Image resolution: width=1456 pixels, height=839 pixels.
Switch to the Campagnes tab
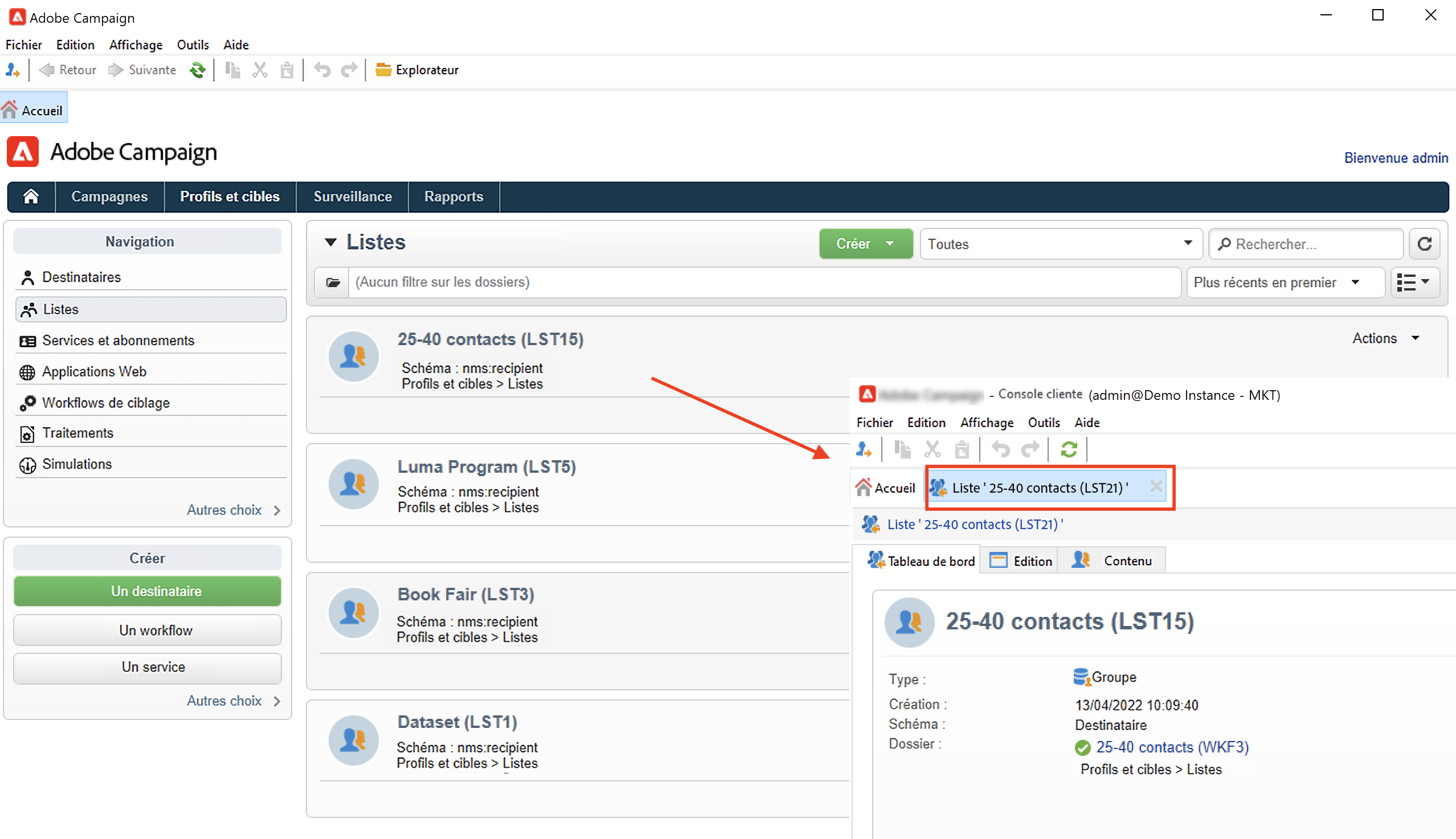coord(109,197)
